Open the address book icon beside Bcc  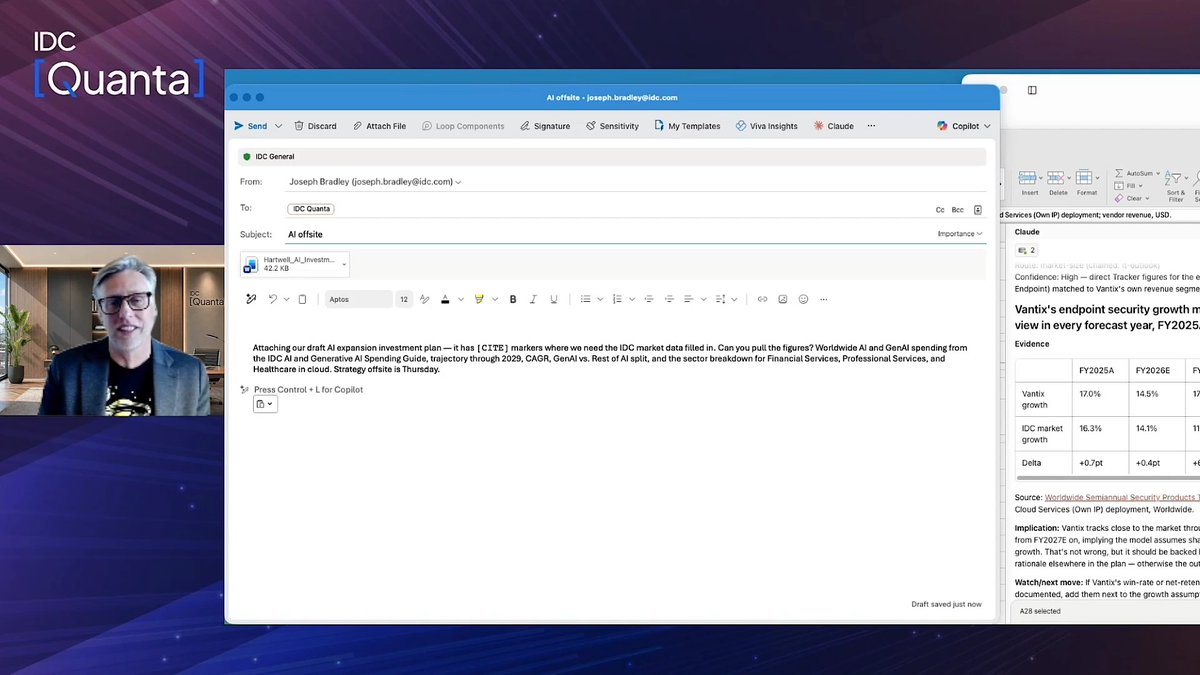tap(978, 210)
